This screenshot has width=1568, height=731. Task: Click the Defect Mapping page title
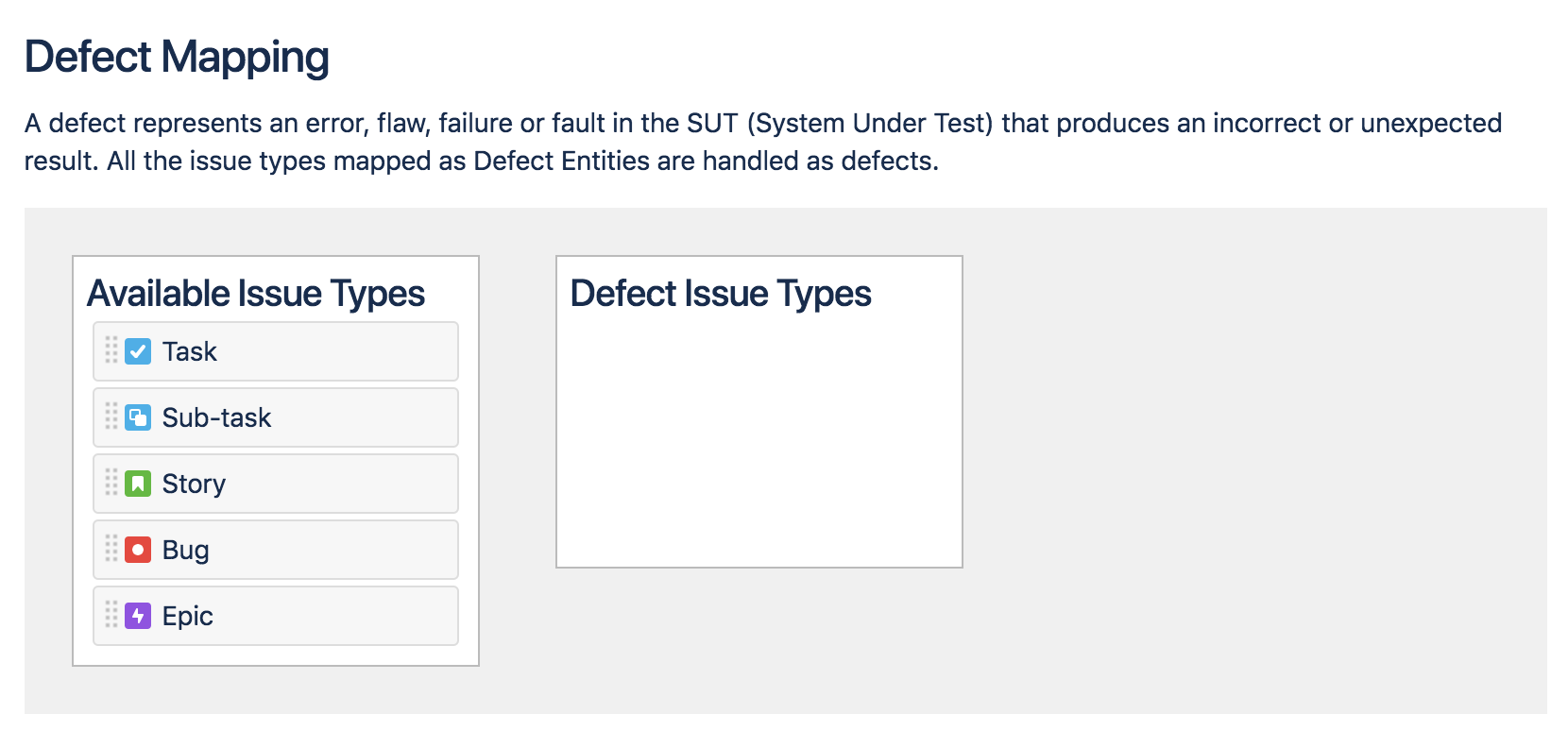(177, 57)
